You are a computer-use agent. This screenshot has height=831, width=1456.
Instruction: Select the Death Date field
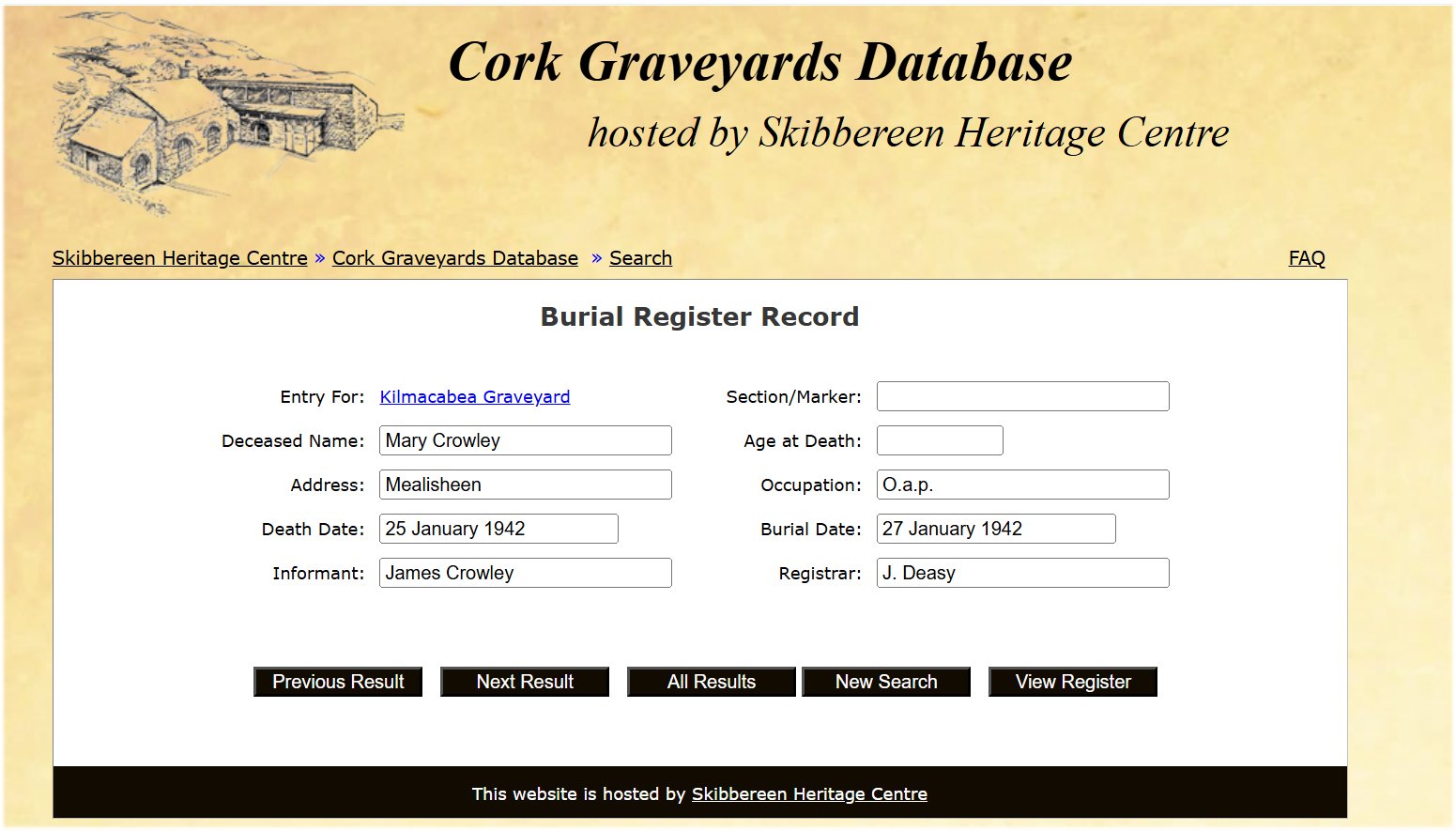tap(498, 529)
